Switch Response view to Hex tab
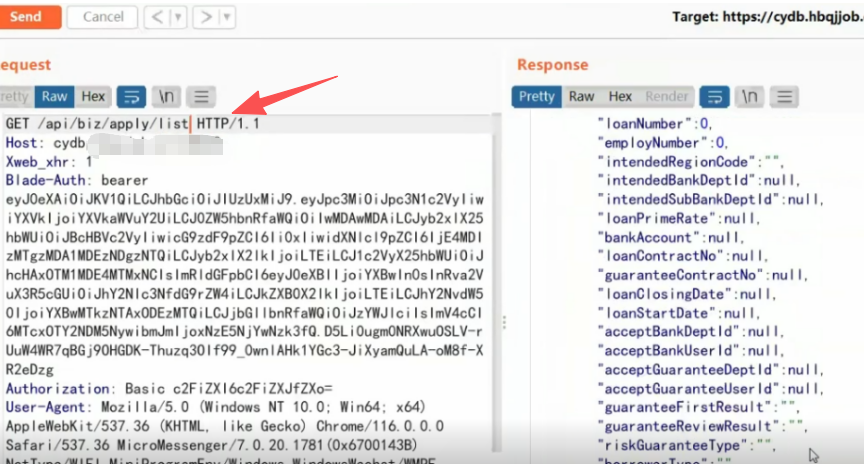The height and width of the screenshot is (466, 864). [620, 97]
